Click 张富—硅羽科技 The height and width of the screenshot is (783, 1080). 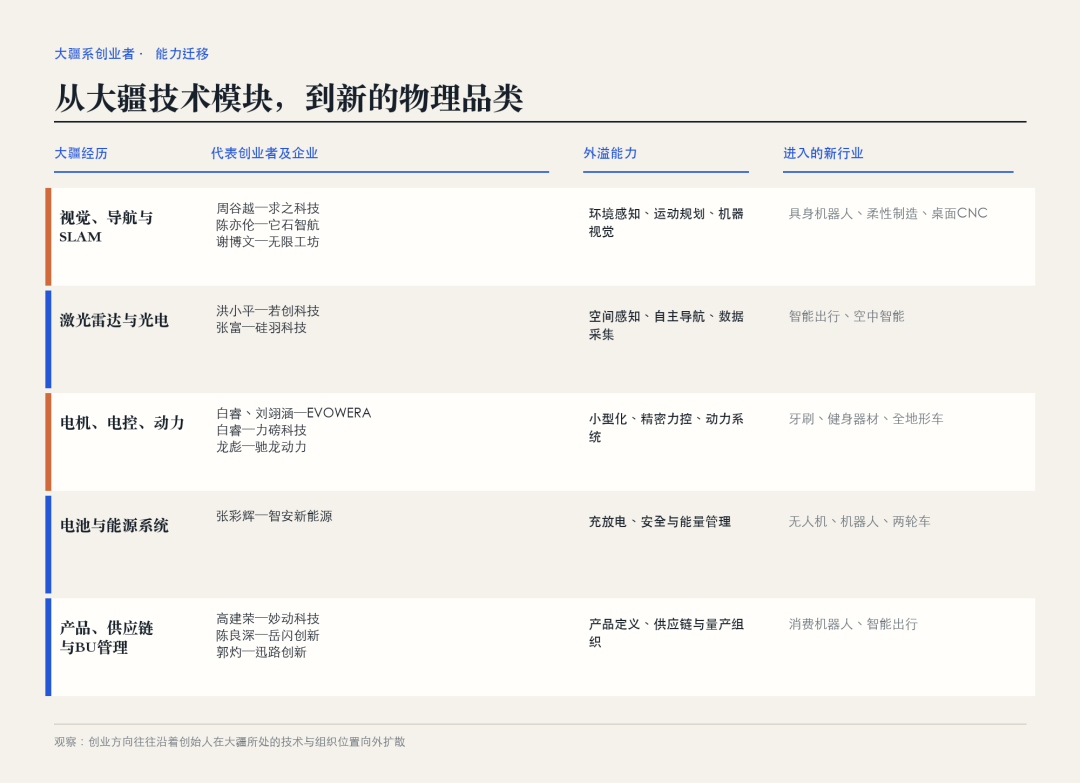tap(261, 328)
